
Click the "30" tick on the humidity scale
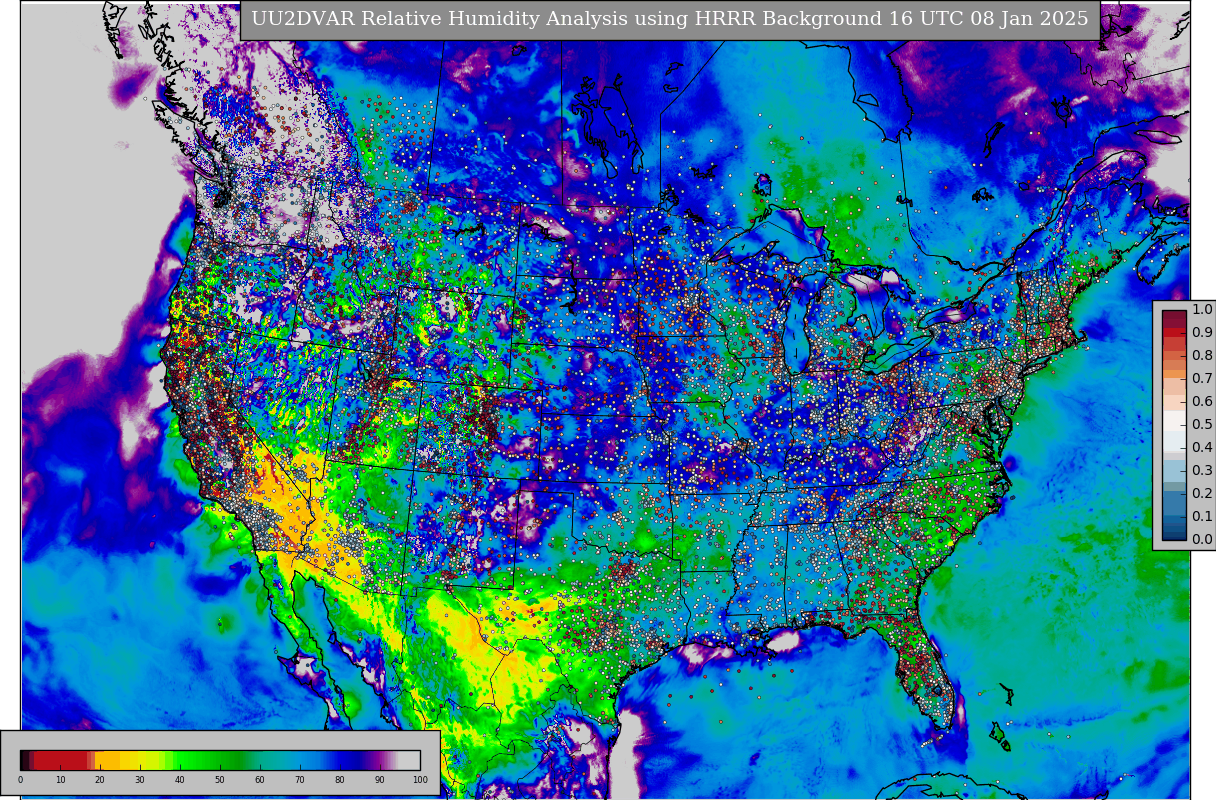pyautogui.click(x=140, y=779)
